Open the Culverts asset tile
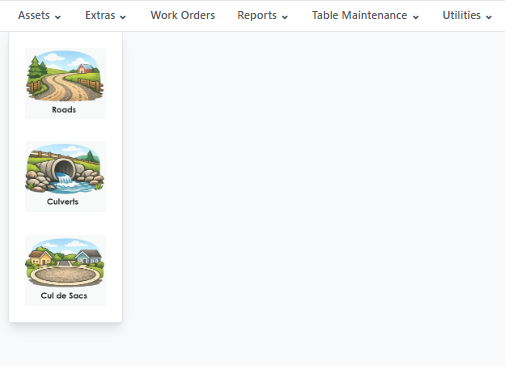 [65, 176]
